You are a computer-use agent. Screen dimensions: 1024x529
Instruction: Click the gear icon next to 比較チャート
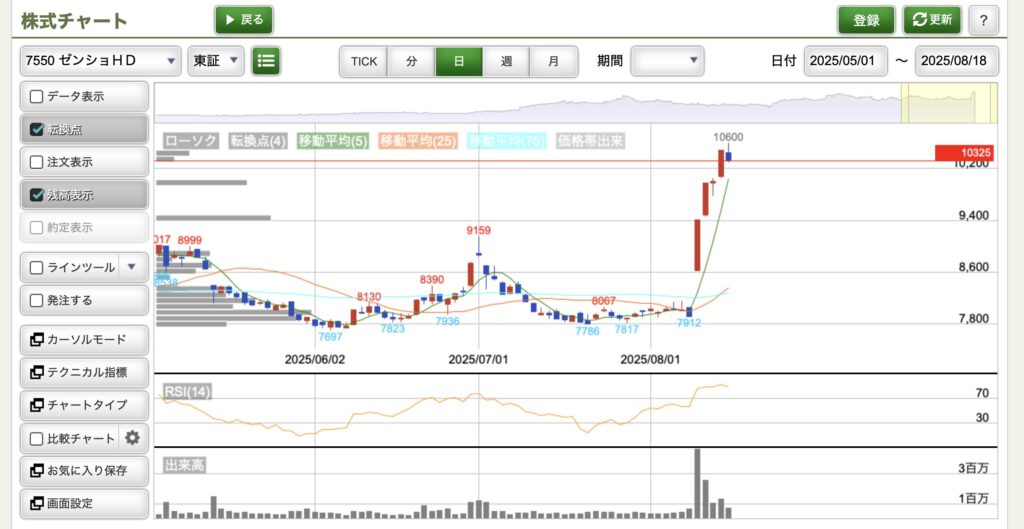point(132,438)
